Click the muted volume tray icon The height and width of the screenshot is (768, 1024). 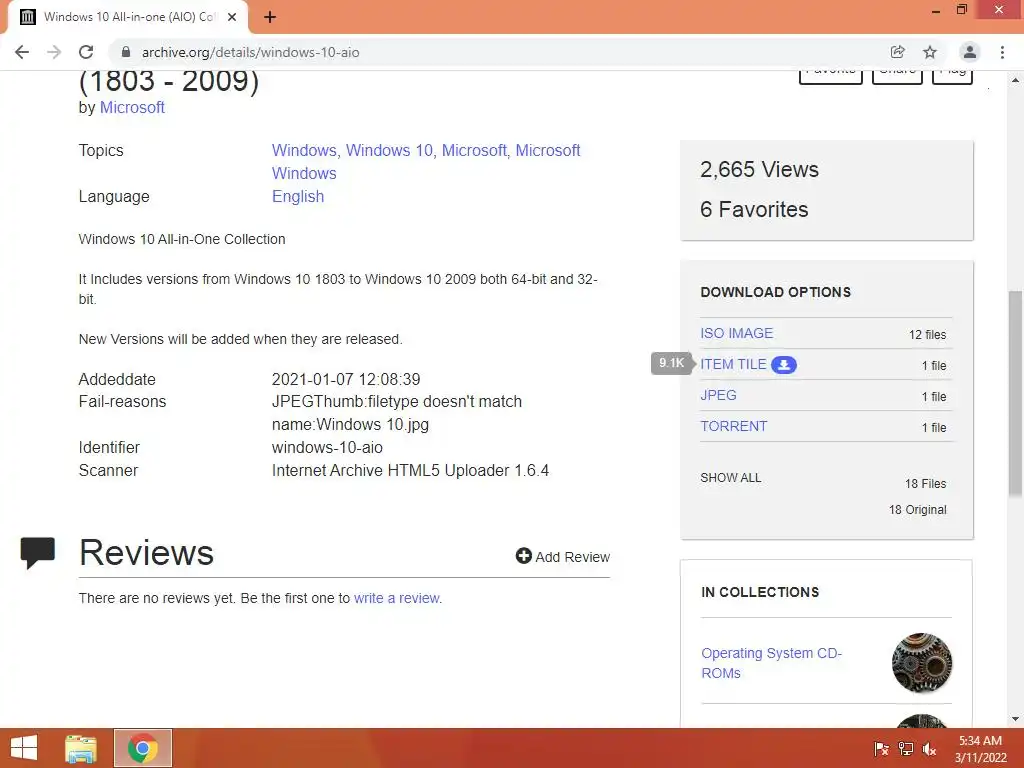[929, 749]
